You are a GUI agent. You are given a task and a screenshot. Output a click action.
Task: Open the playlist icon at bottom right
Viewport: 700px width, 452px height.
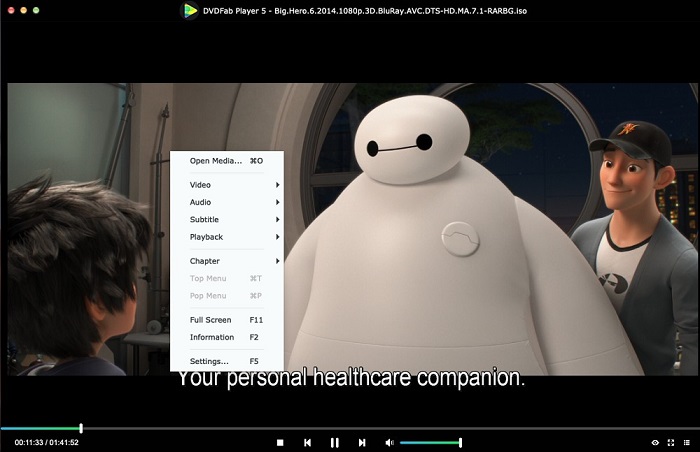tap(687, 443)
